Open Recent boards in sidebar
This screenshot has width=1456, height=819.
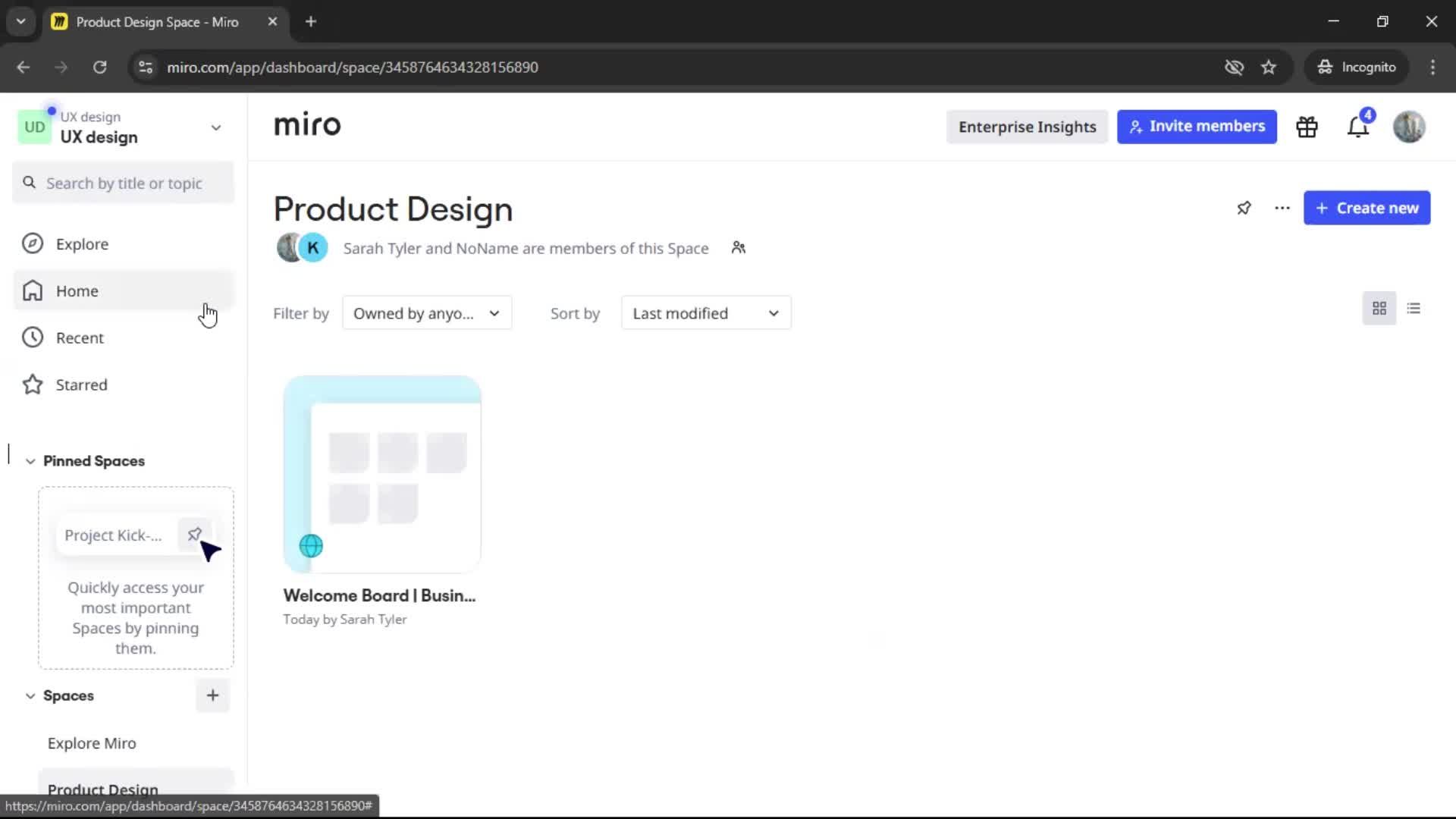pos(123,337)
